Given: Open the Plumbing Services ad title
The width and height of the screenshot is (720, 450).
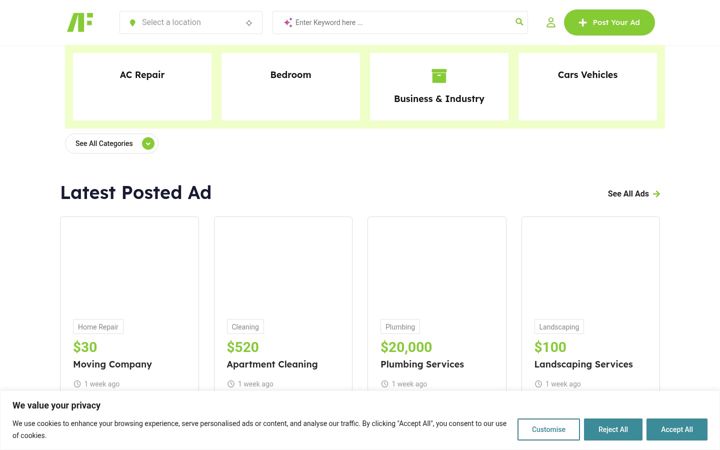Looking at the screenshot, I should [422, 365].
